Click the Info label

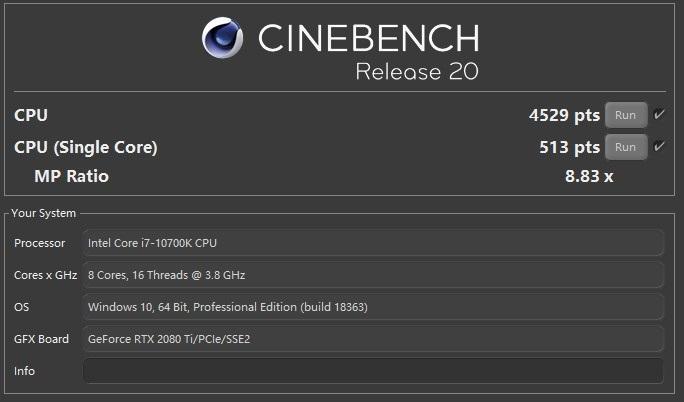point(24,371)
